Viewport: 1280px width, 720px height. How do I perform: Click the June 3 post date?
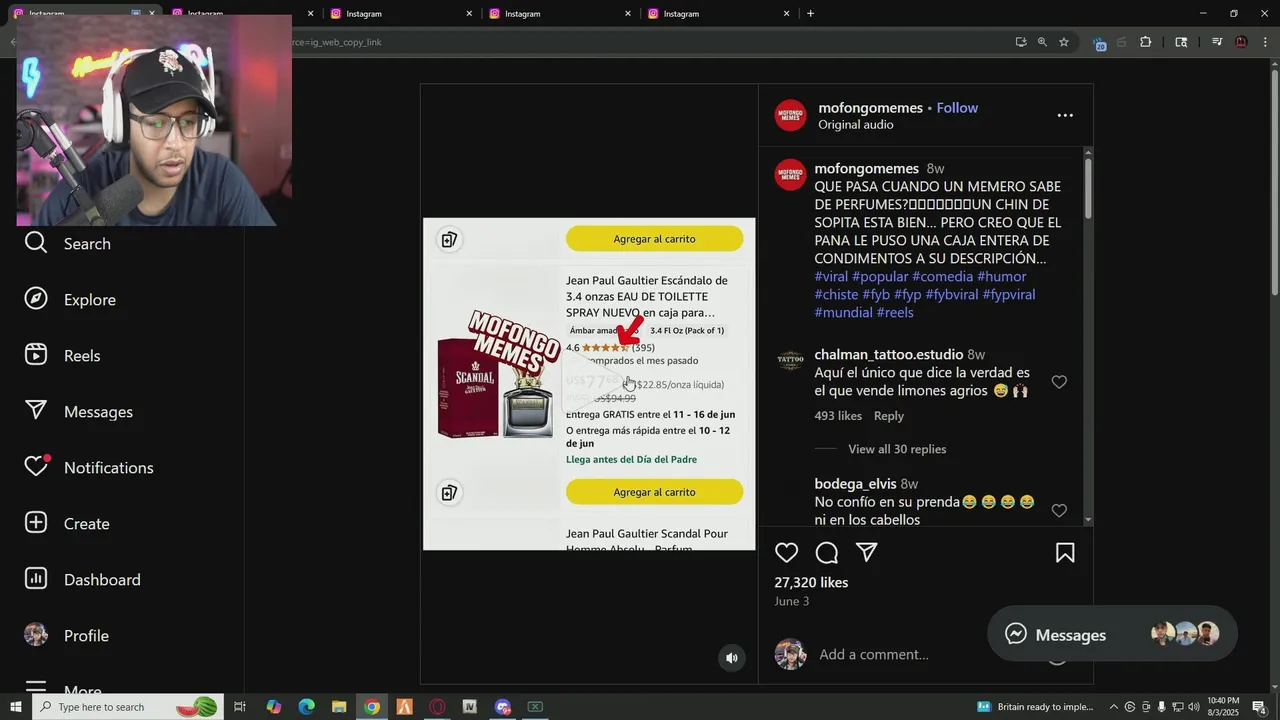792,601
